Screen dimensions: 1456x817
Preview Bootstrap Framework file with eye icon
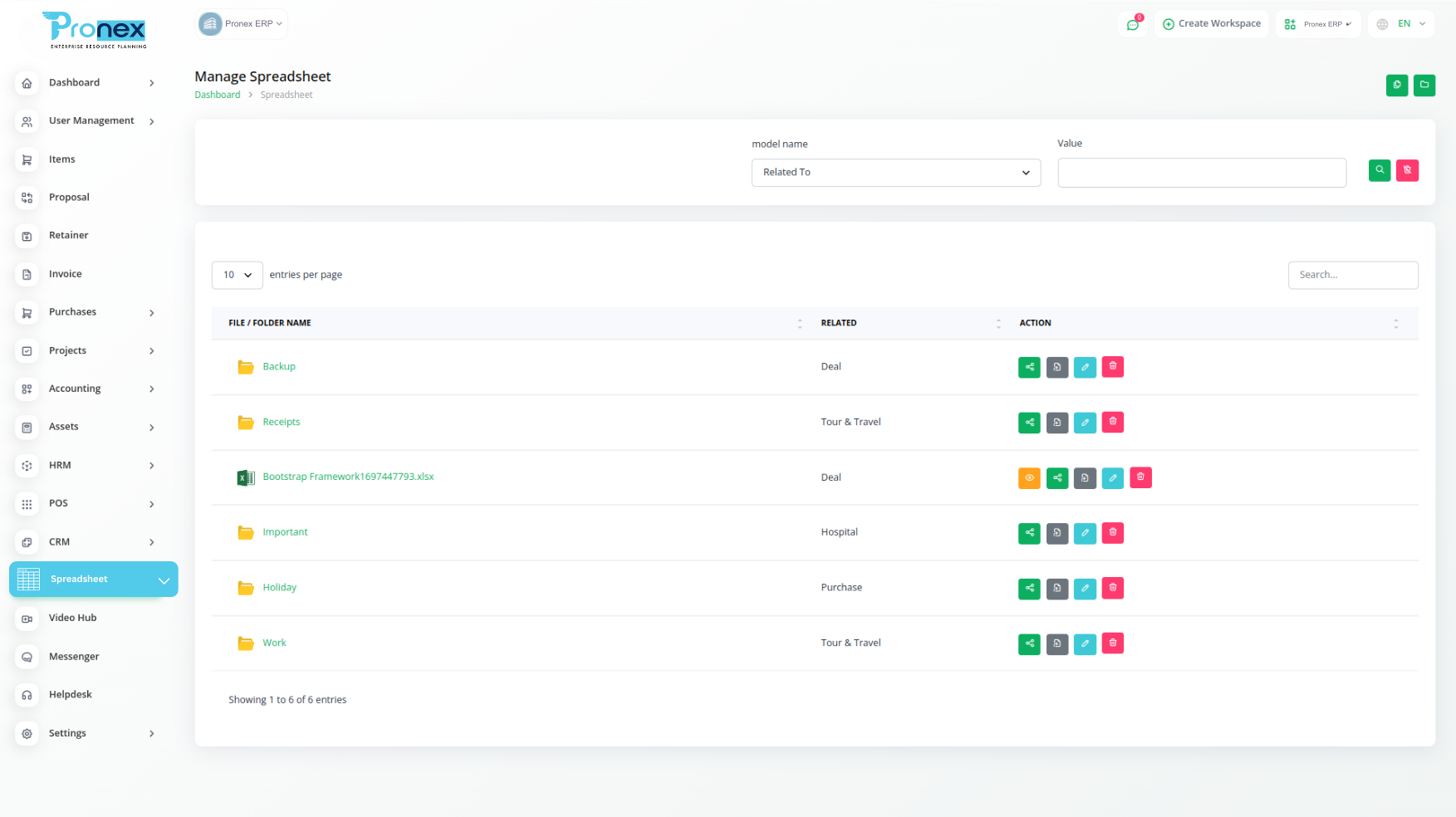tap(1029, 478)
